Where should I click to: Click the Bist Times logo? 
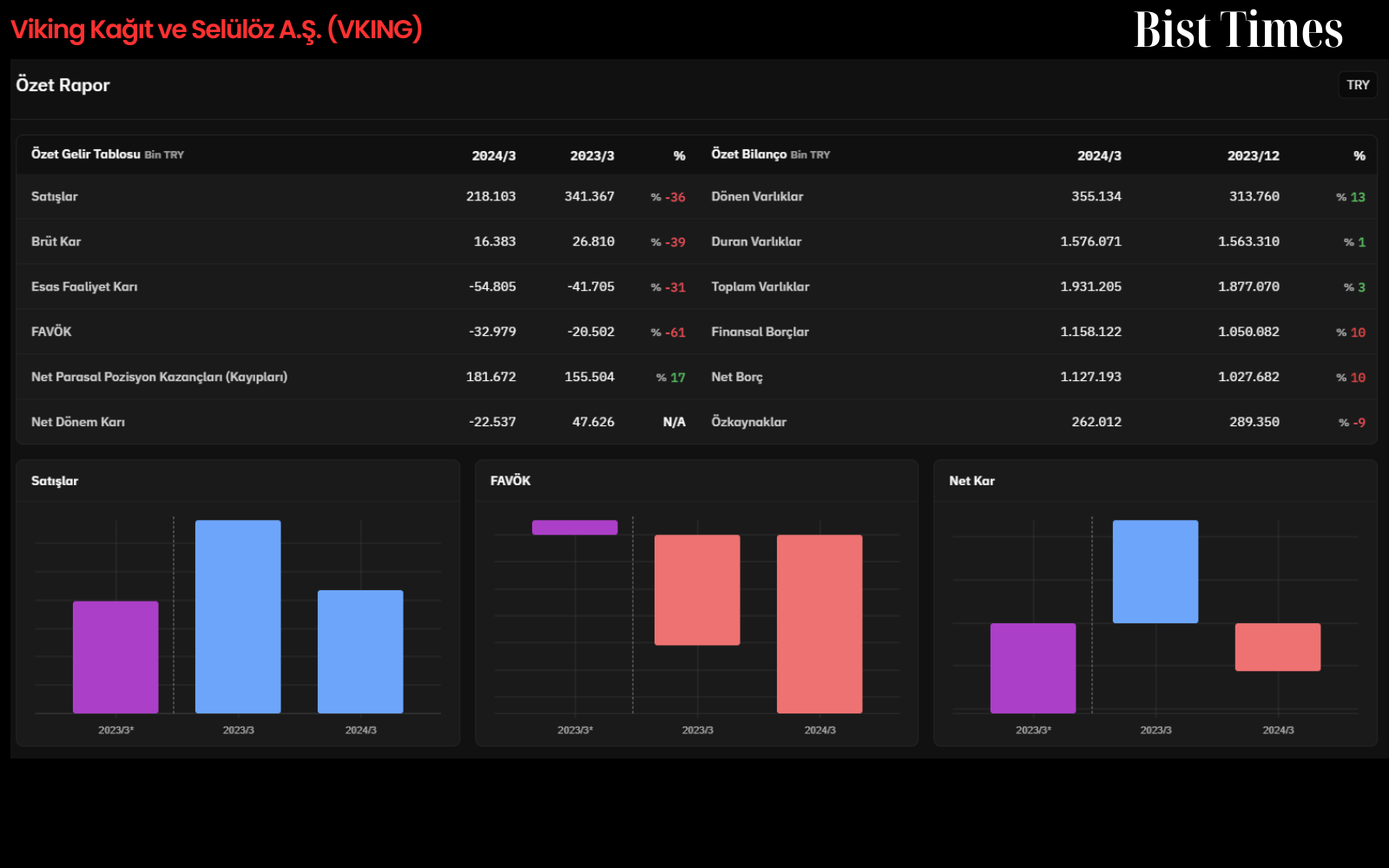1238,30
